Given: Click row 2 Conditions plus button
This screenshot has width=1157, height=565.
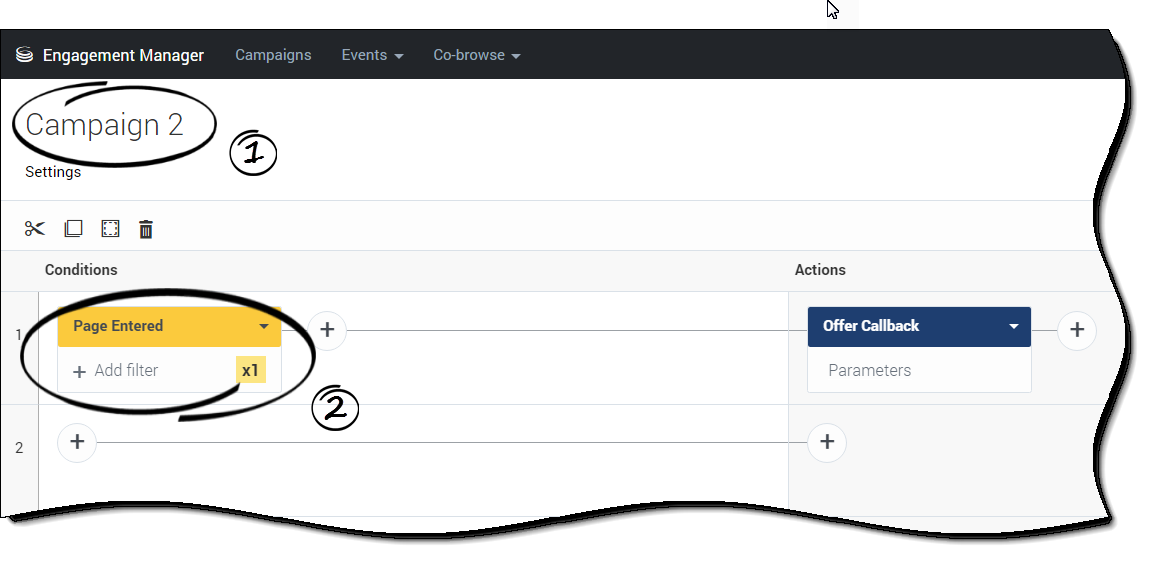Looking at the screenshot, I should [77, 442].
